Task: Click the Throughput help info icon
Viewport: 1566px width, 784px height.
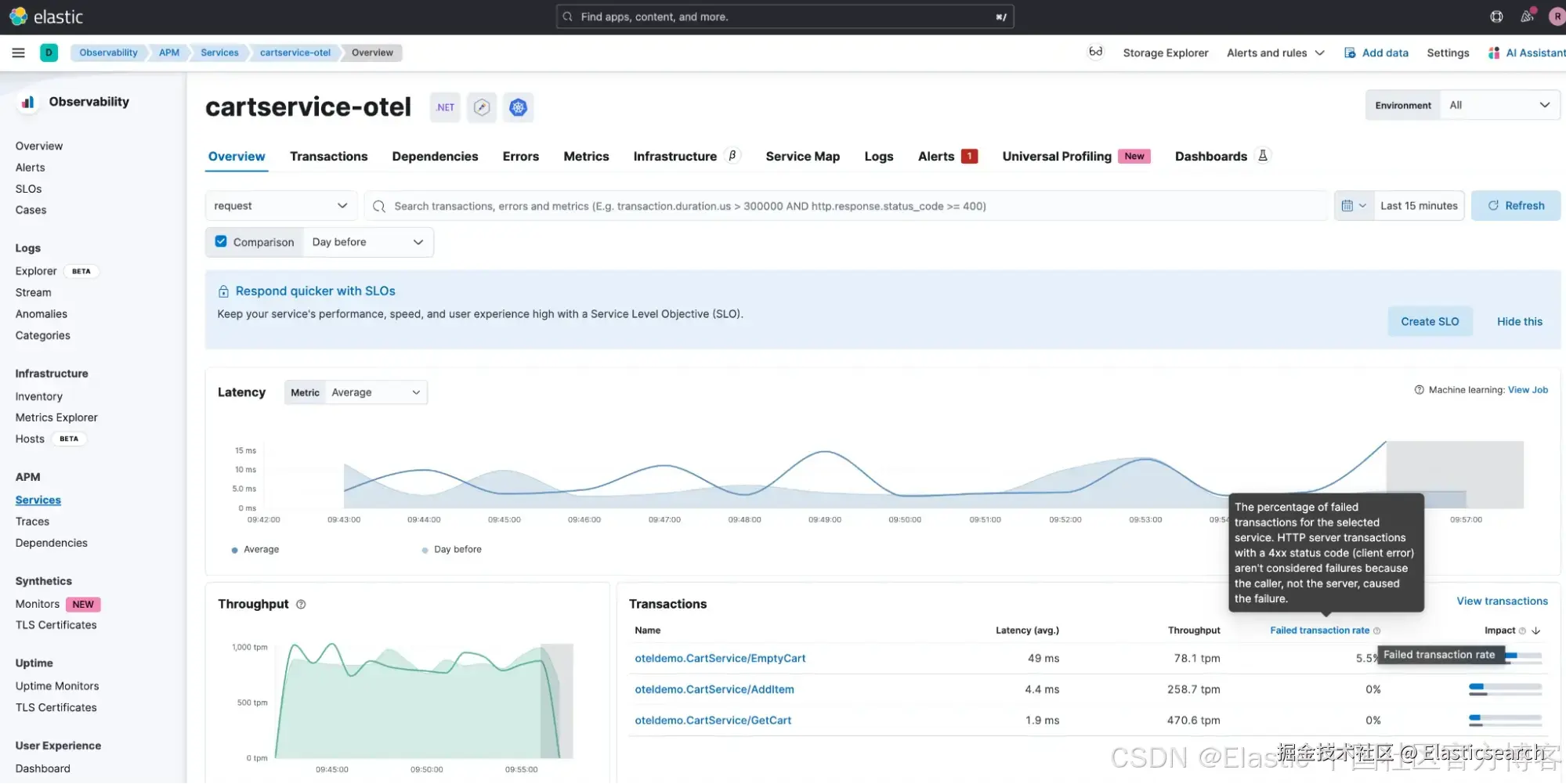Action: (x=301, y=605)
